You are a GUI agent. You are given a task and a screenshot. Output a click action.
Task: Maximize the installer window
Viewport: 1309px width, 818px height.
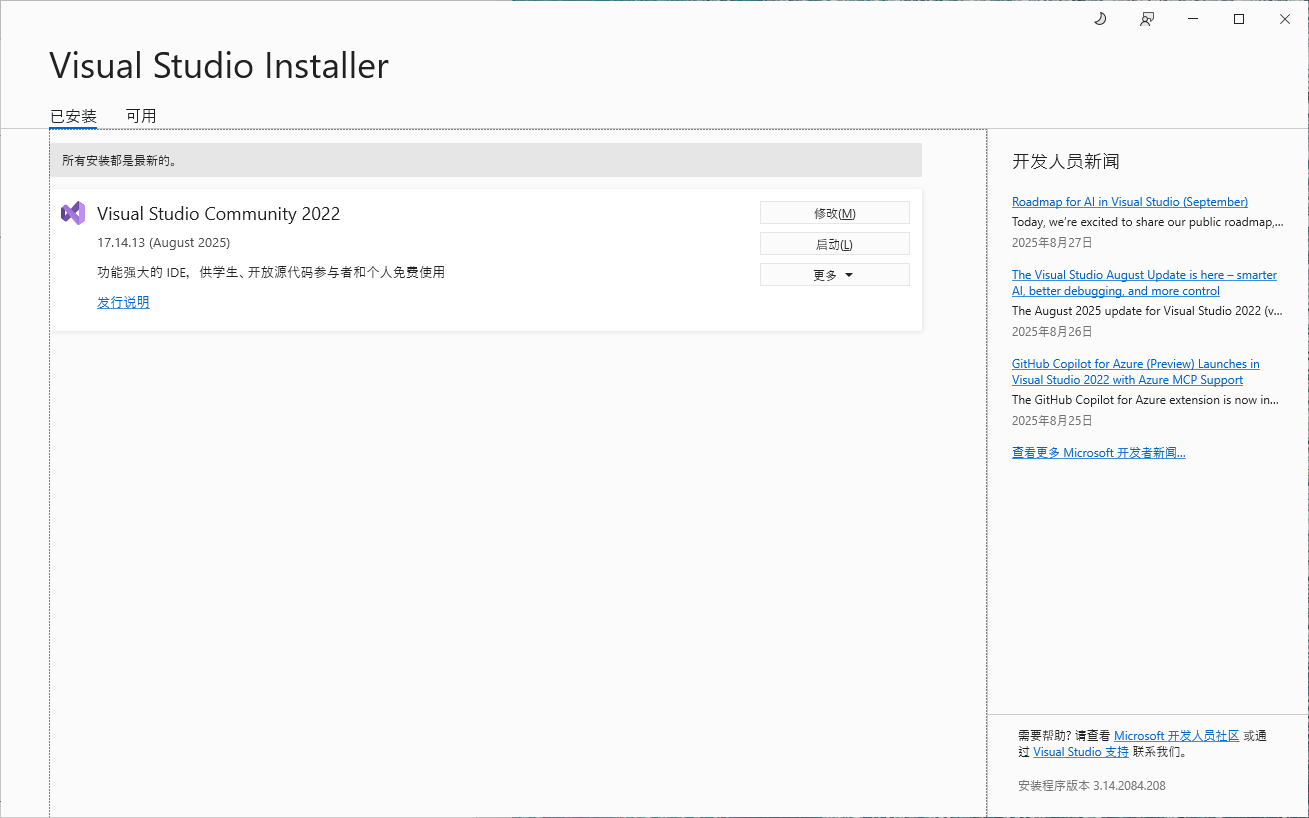point(1239,19)
